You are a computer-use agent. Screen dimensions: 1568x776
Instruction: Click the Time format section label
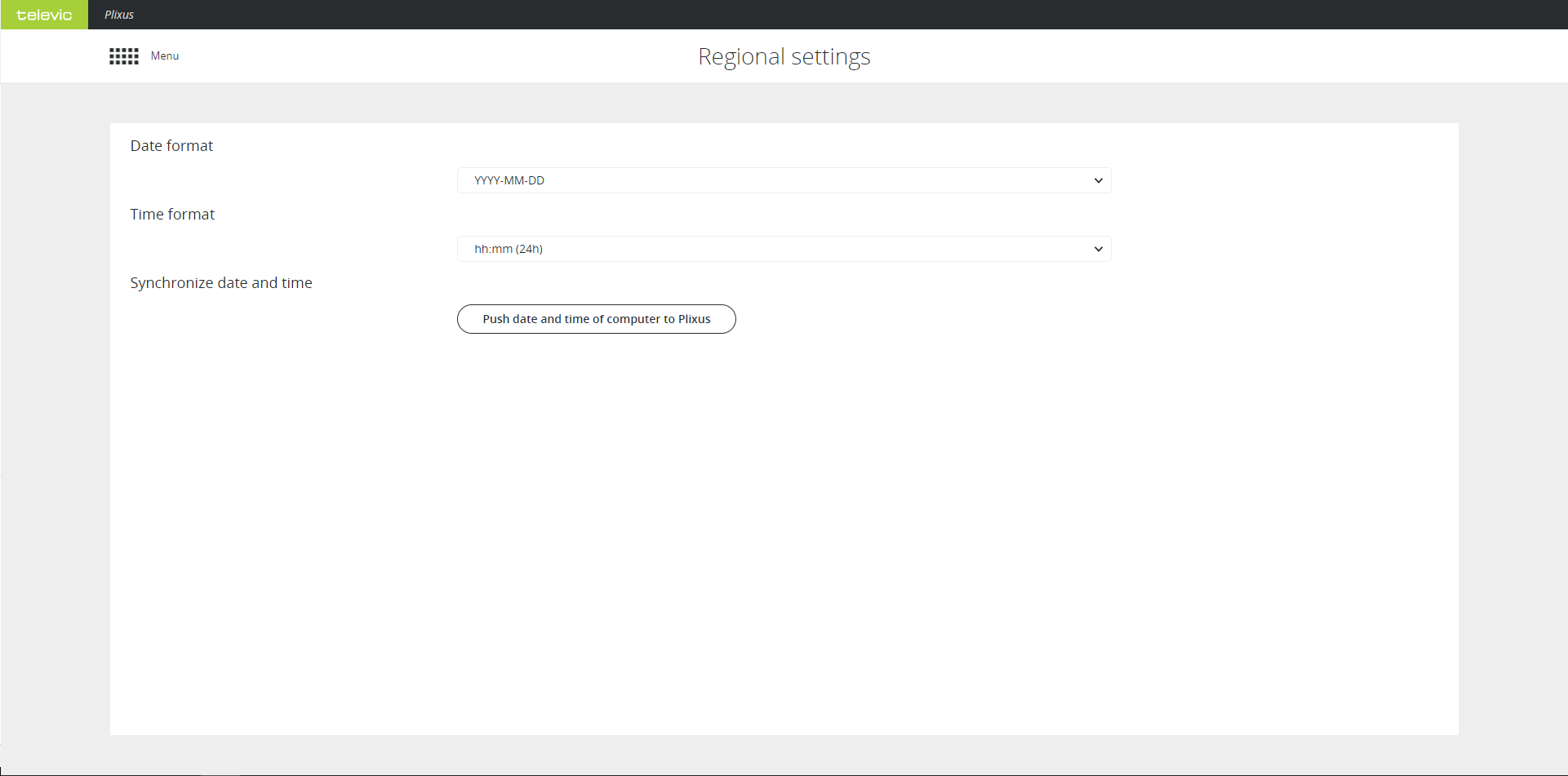coord(172,215)
